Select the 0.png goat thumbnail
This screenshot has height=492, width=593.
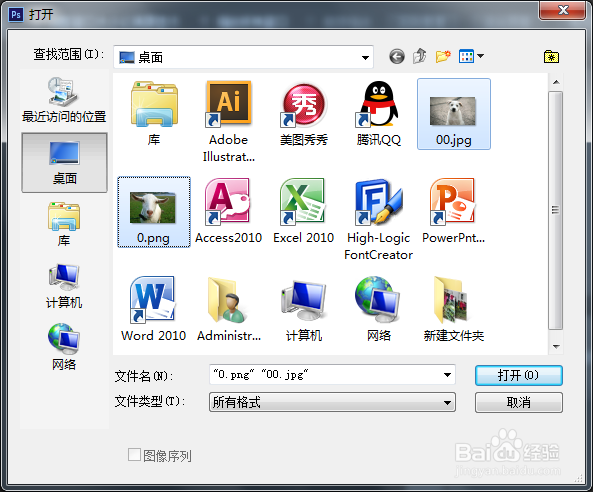(x=154, y=212)
